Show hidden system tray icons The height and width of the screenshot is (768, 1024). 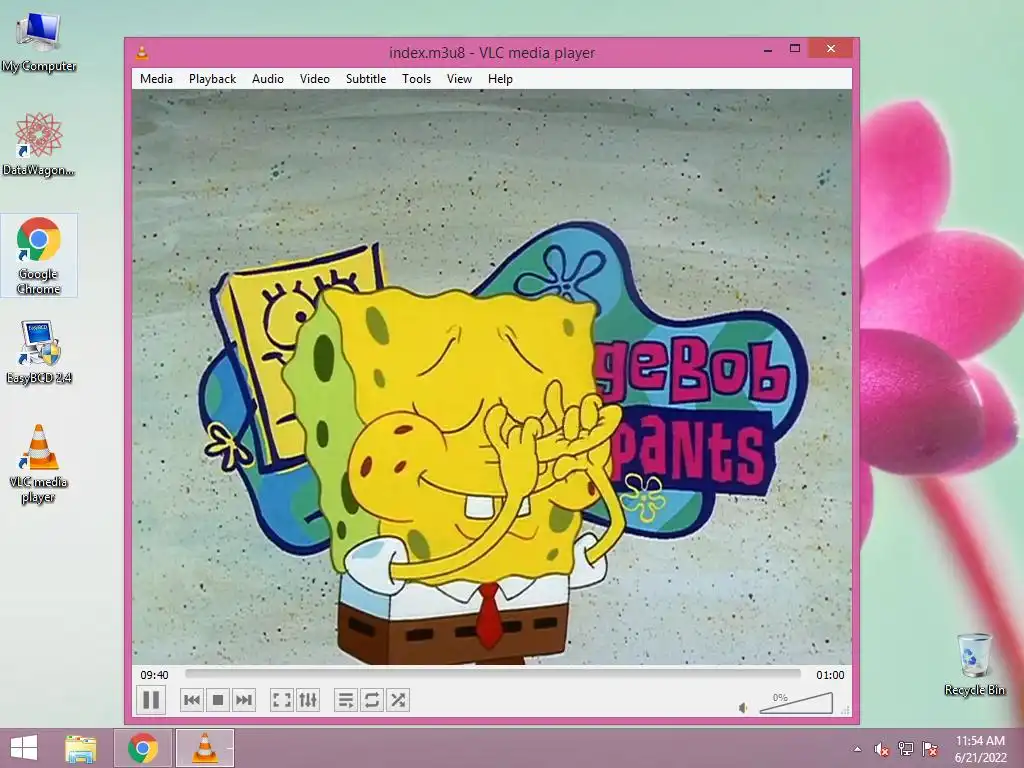857,749
